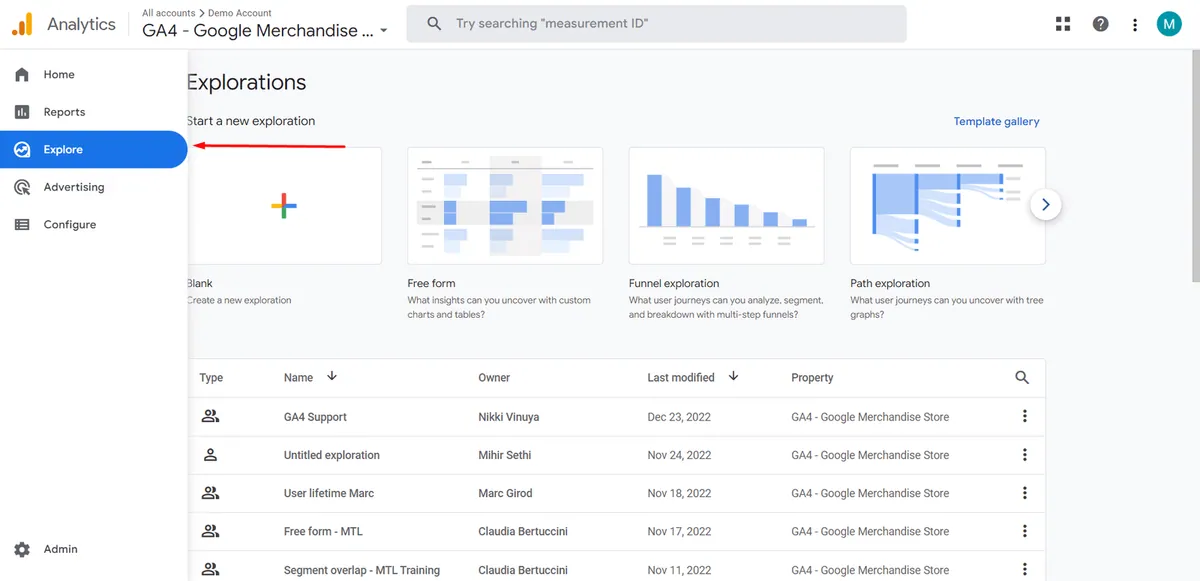This screenshot has height=581, width=1200.
Task: Open Reports section
Action: [94, 112]
